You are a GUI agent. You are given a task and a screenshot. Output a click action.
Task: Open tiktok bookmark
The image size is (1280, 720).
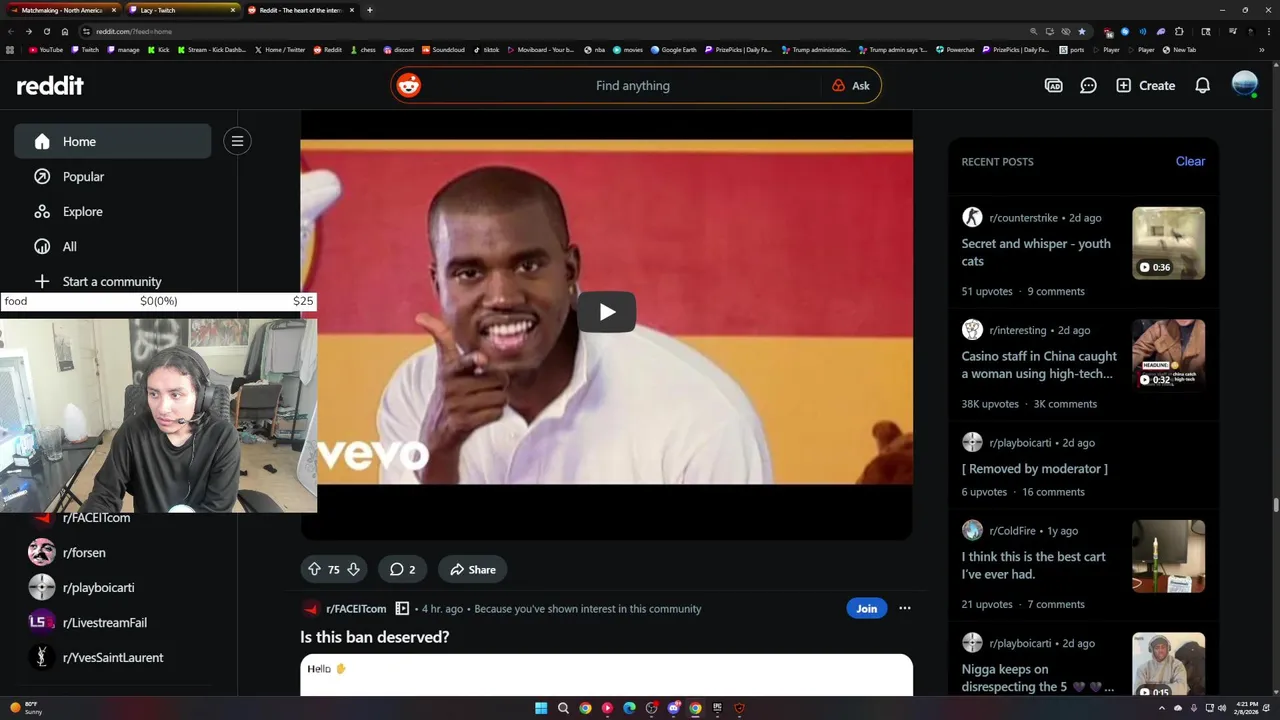tap(486, 49)
